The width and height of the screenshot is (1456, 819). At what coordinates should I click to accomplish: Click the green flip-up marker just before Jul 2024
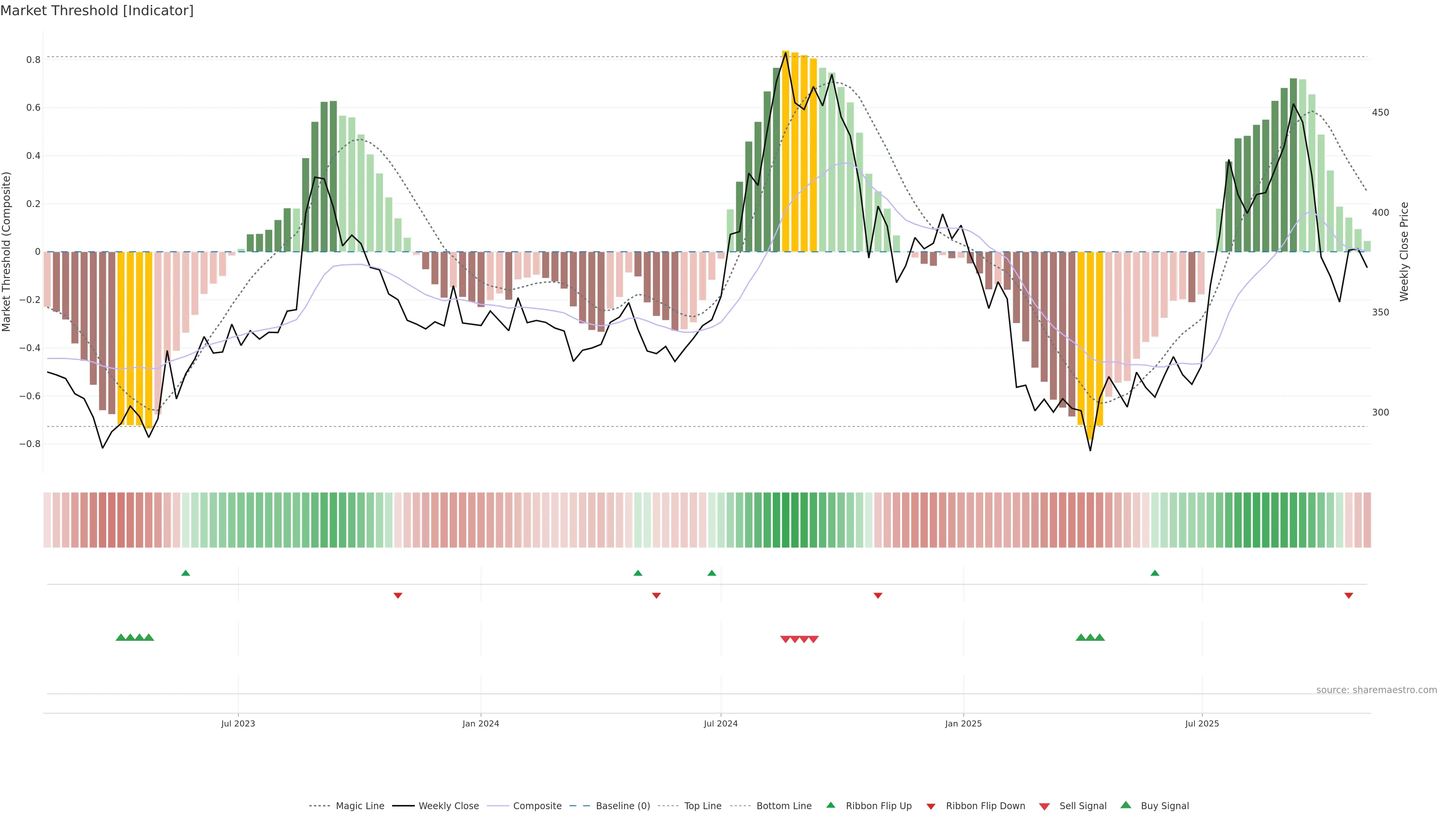coord(712,573)
